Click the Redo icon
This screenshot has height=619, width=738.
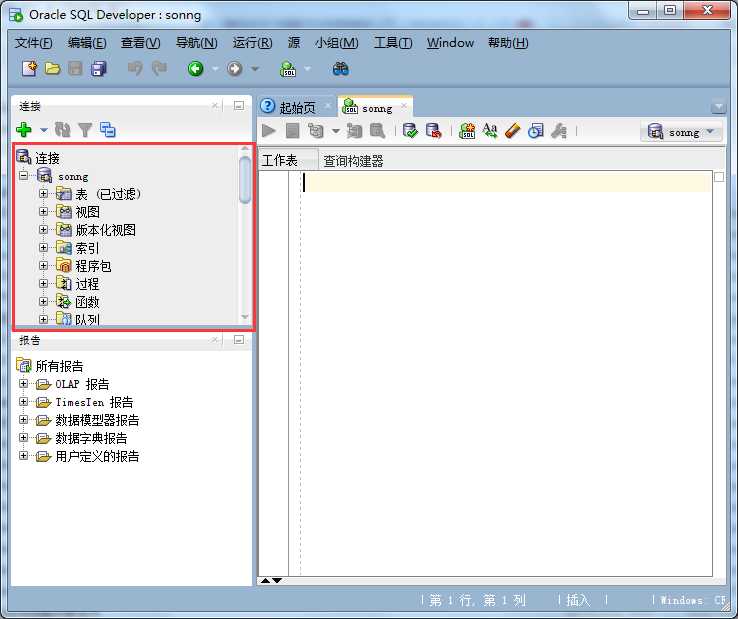[x=159, y=69]
